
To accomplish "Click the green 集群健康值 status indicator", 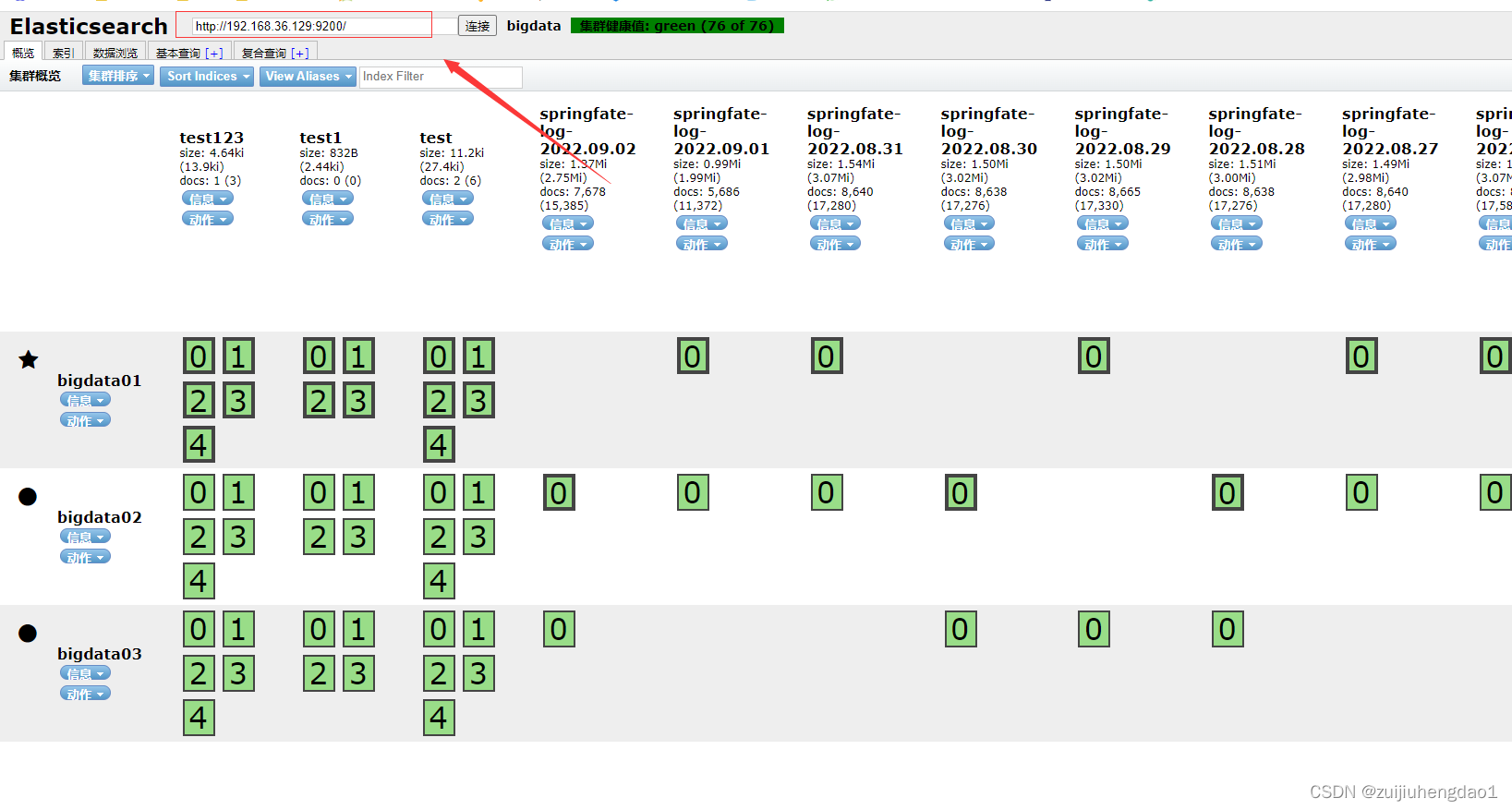I will [x=677, y=26].
